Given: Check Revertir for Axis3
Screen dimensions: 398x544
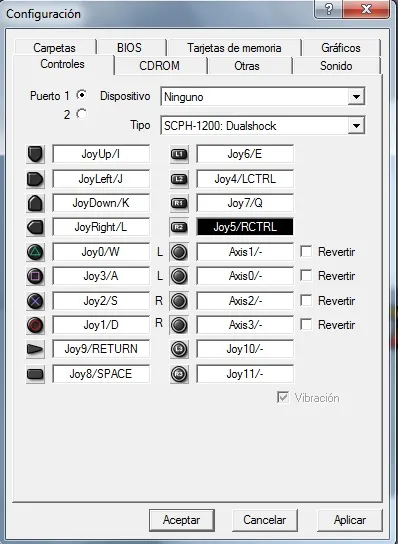Looking at the screenshot, I should coord(306,325).
